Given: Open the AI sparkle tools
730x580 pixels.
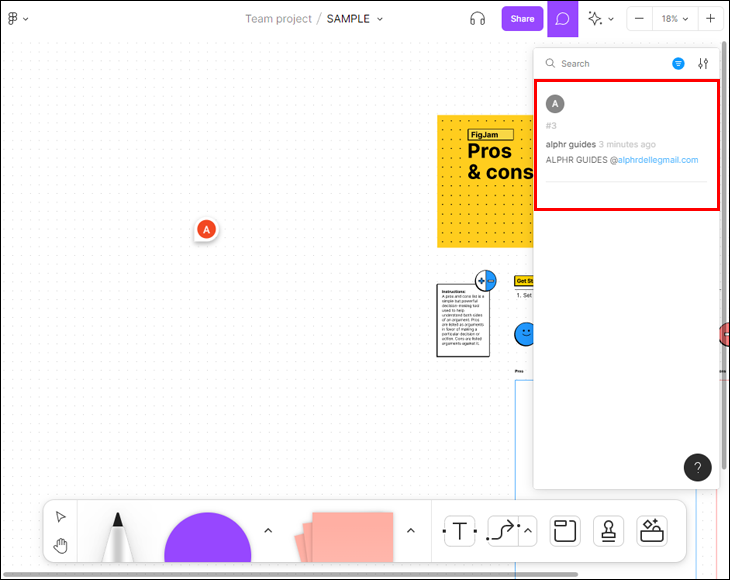Looking at the screenshot, I should tap(595, 19).
